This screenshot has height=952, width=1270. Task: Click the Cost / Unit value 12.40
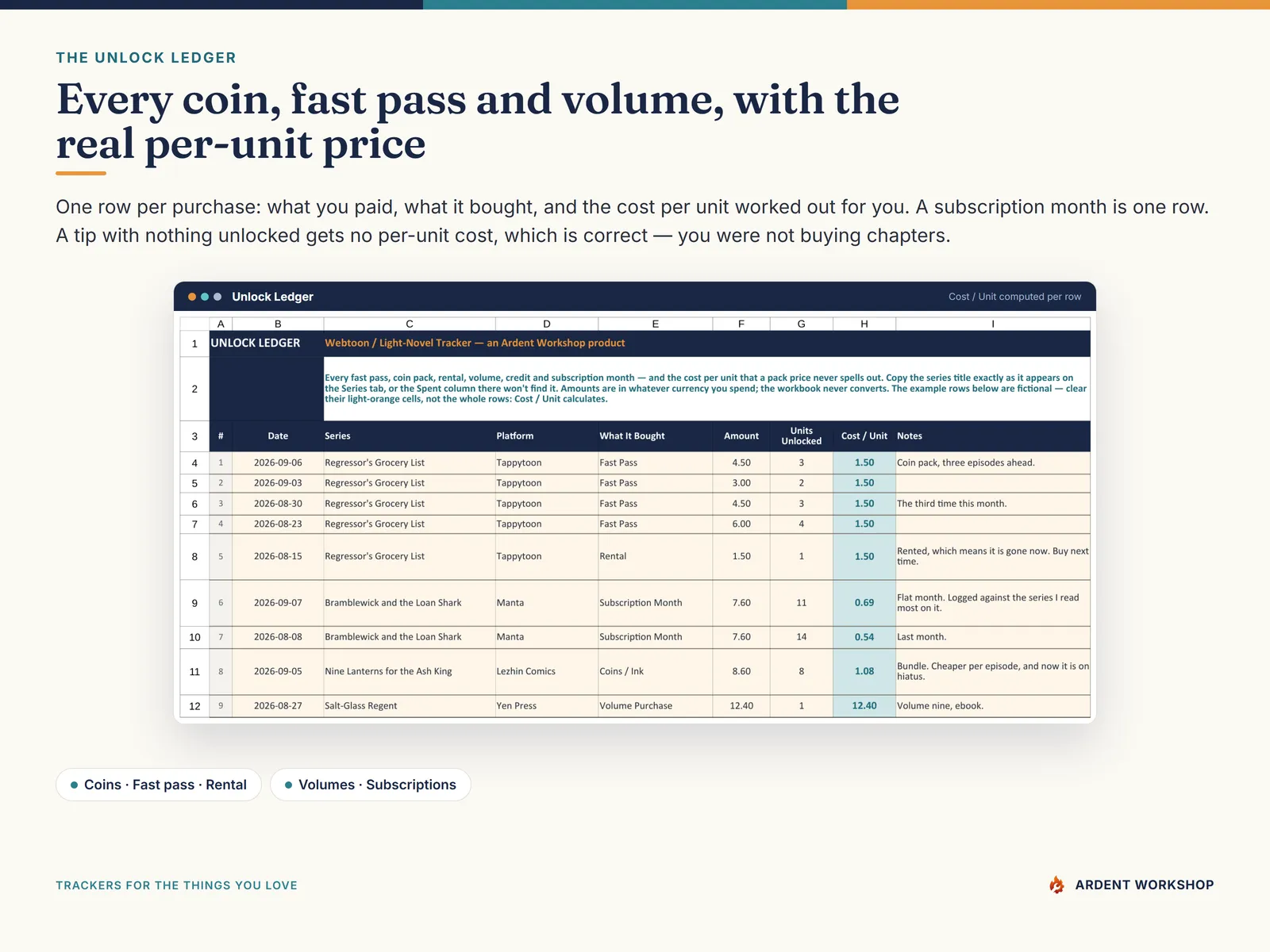pyautogui.click(x=864, y=706)
